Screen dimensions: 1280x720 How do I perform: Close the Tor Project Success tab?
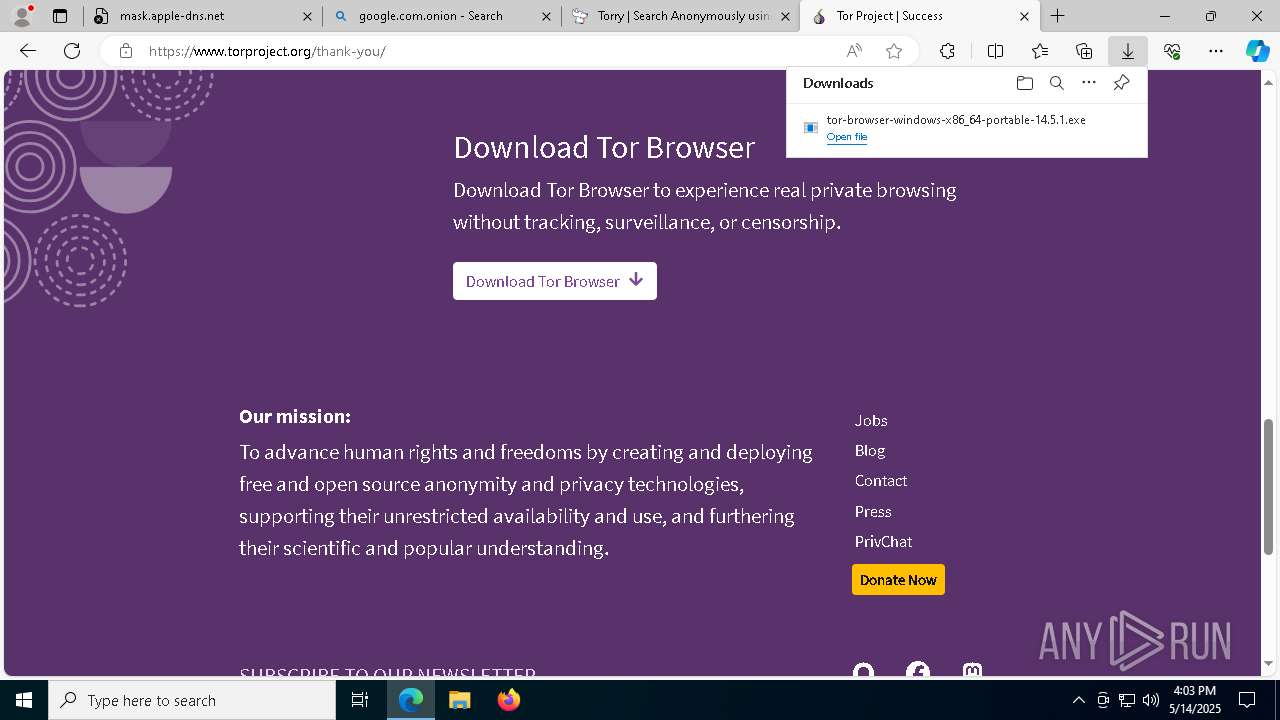pos(1024,16)
